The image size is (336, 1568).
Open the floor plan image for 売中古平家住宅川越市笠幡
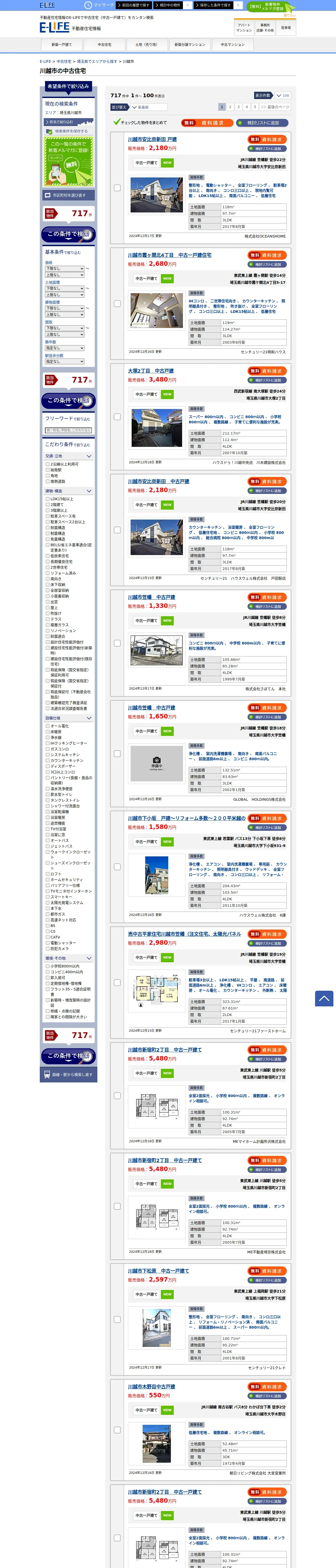(157, 990)
